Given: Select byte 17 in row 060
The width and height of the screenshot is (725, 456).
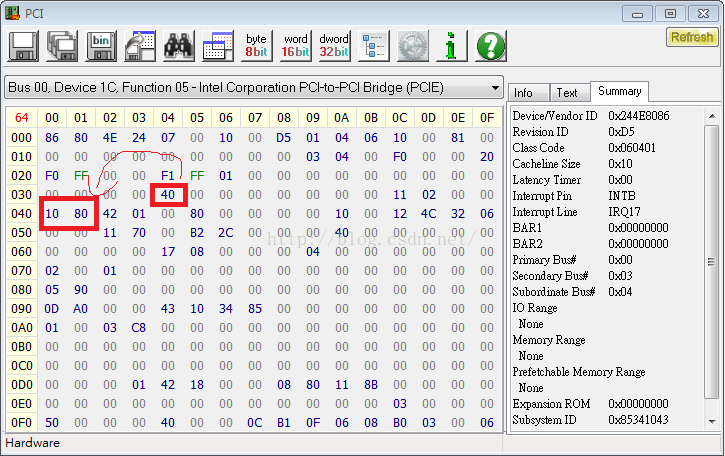Looking at the screenshot, I should 168,252.
